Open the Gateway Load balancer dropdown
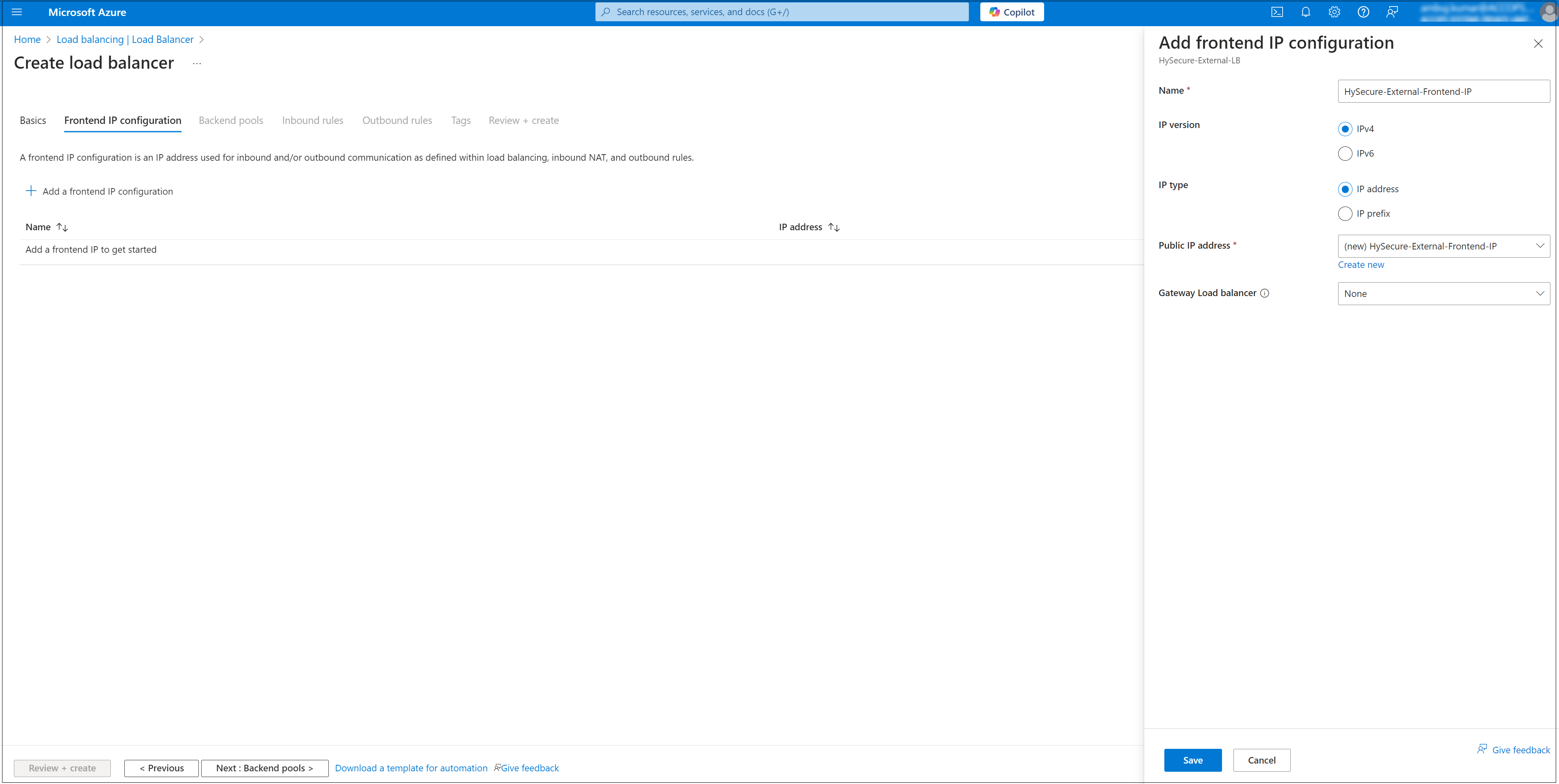 tap(1443, 294)
